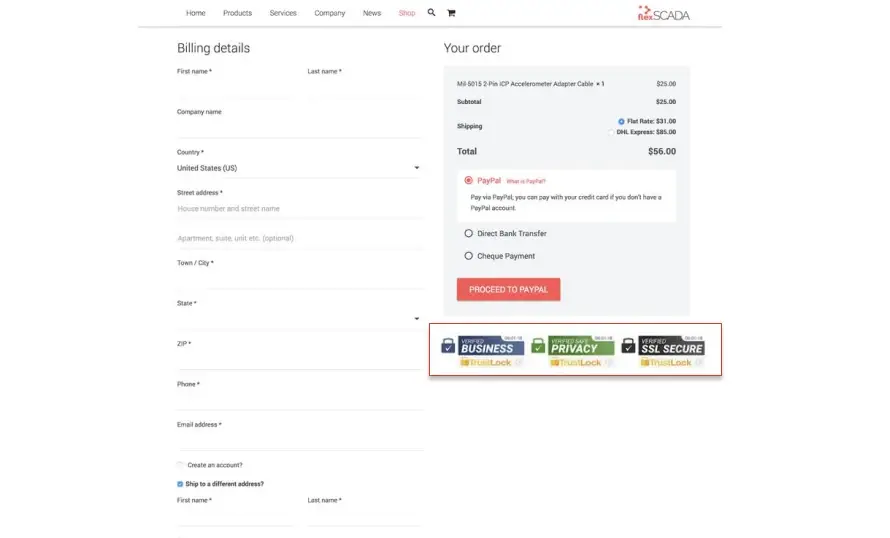The width and height of the screenshot is (890, 538).
Task: Uncheck Ship to a different address
Action: [180, 484]
